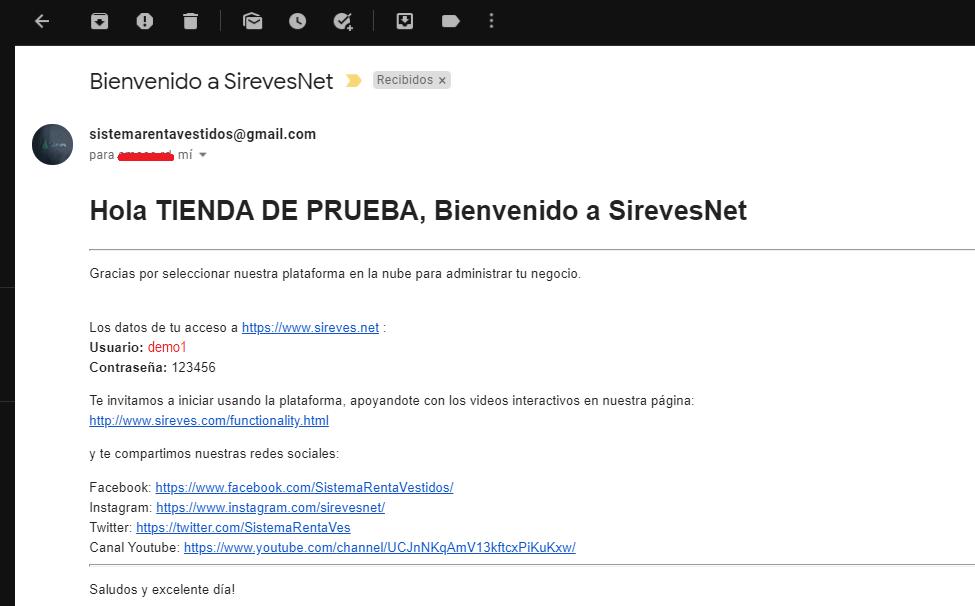The height and width of the screenshot is (606, 975).
Task: Follow the Twitter SistemaRentaVes link
Action: tap(243, 527)
